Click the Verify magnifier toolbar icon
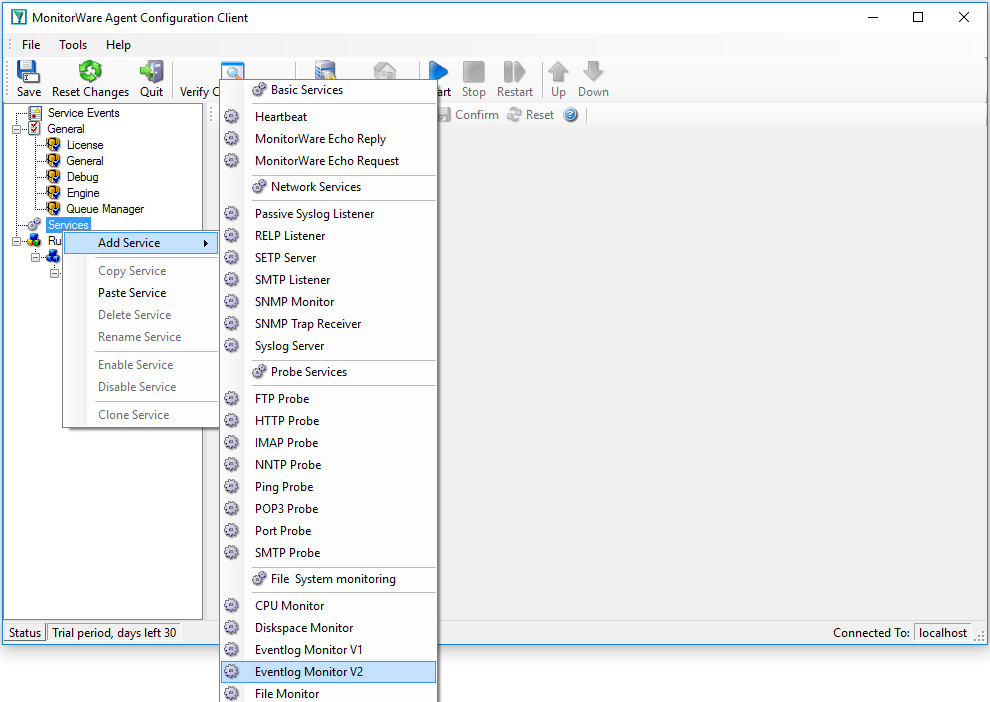Viewport: 990px width, 702px height. coord(232,71)
